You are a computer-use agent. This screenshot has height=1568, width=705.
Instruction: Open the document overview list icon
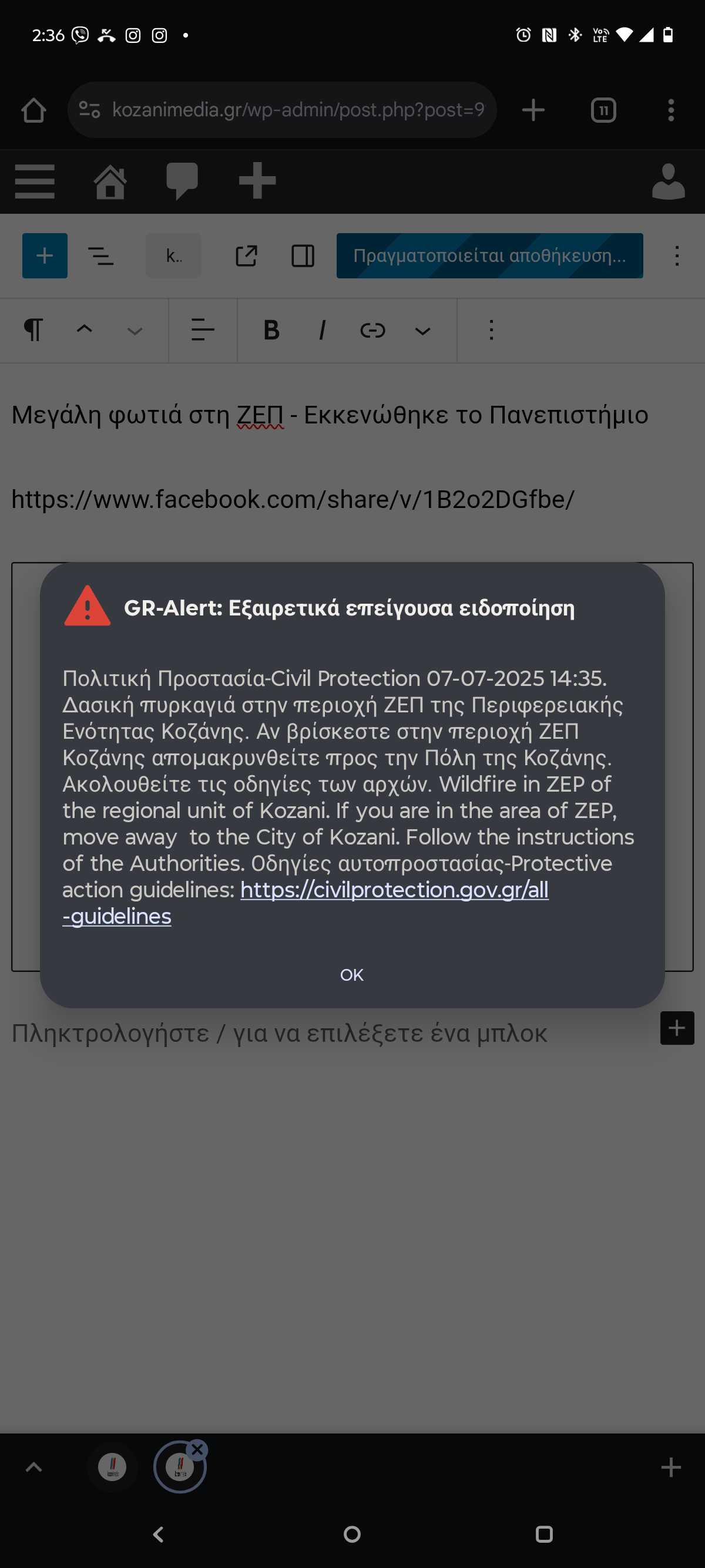(101, 255)
